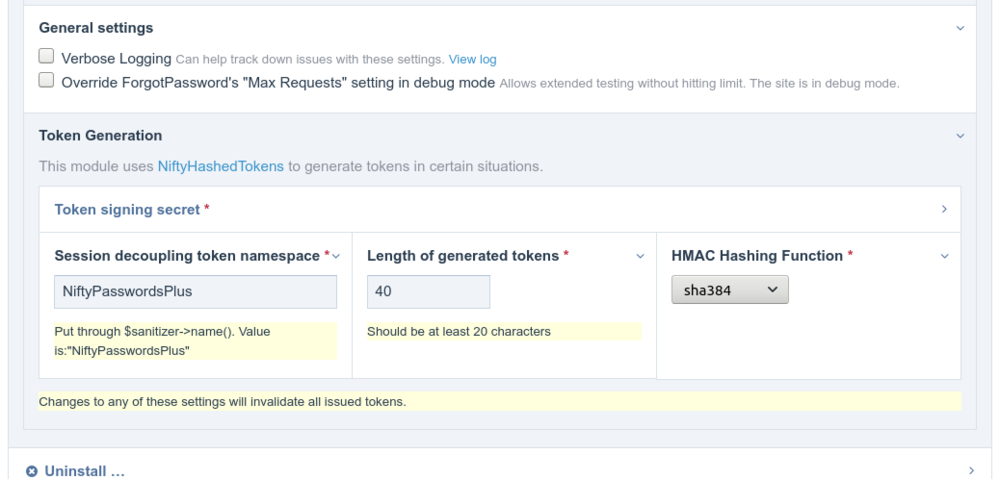Image resolution: width=1000 pixels, height=479 pixels.
Task: Click the Uninstall circle-x icon
Action: click(x=32, y=471)
